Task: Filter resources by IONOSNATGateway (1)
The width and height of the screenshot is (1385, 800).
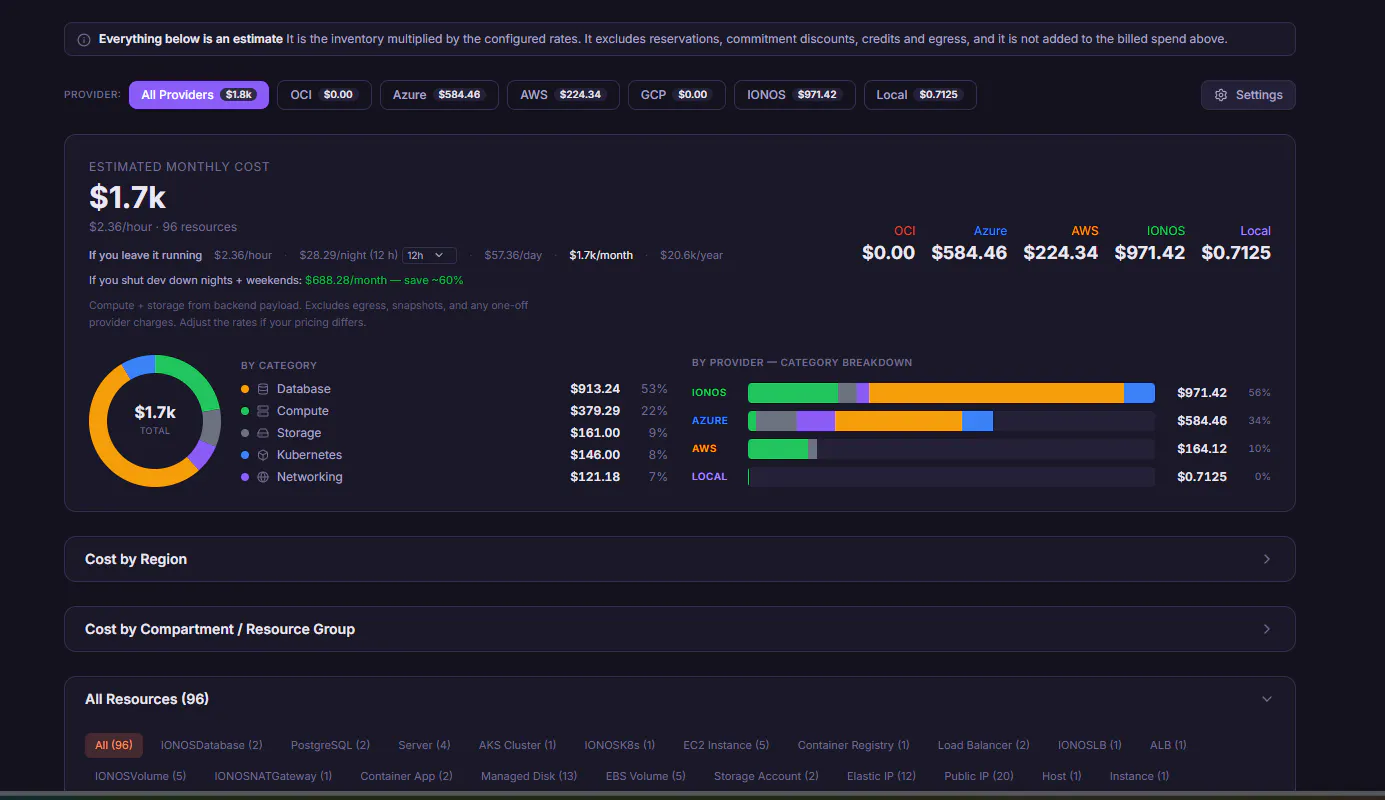Action: pyautogui.click(x=274, y=776)
